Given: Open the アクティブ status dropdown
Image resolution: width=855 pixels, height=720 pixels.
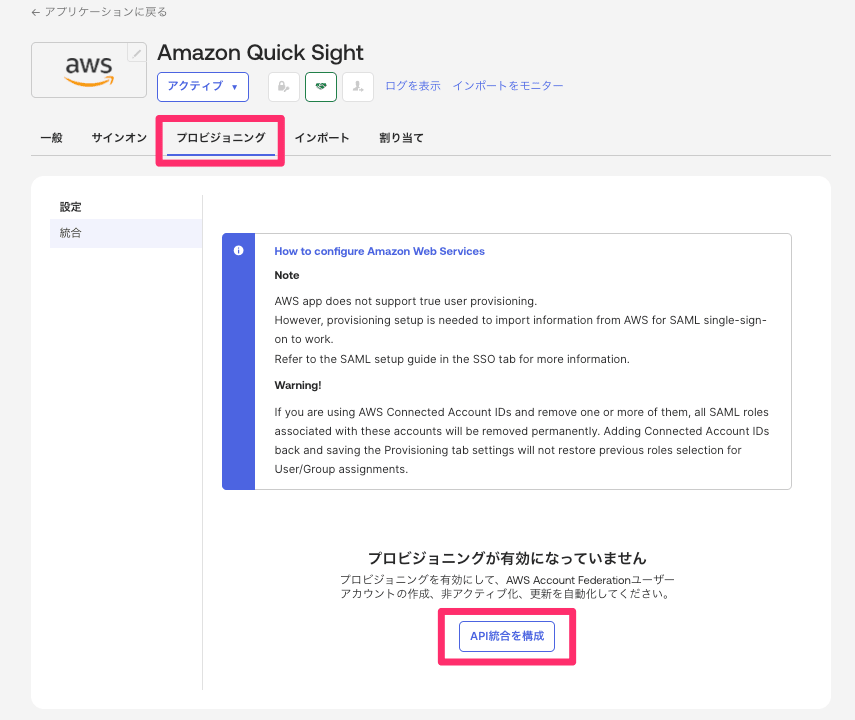Looking at the screenshot, I should pos(203,87).
